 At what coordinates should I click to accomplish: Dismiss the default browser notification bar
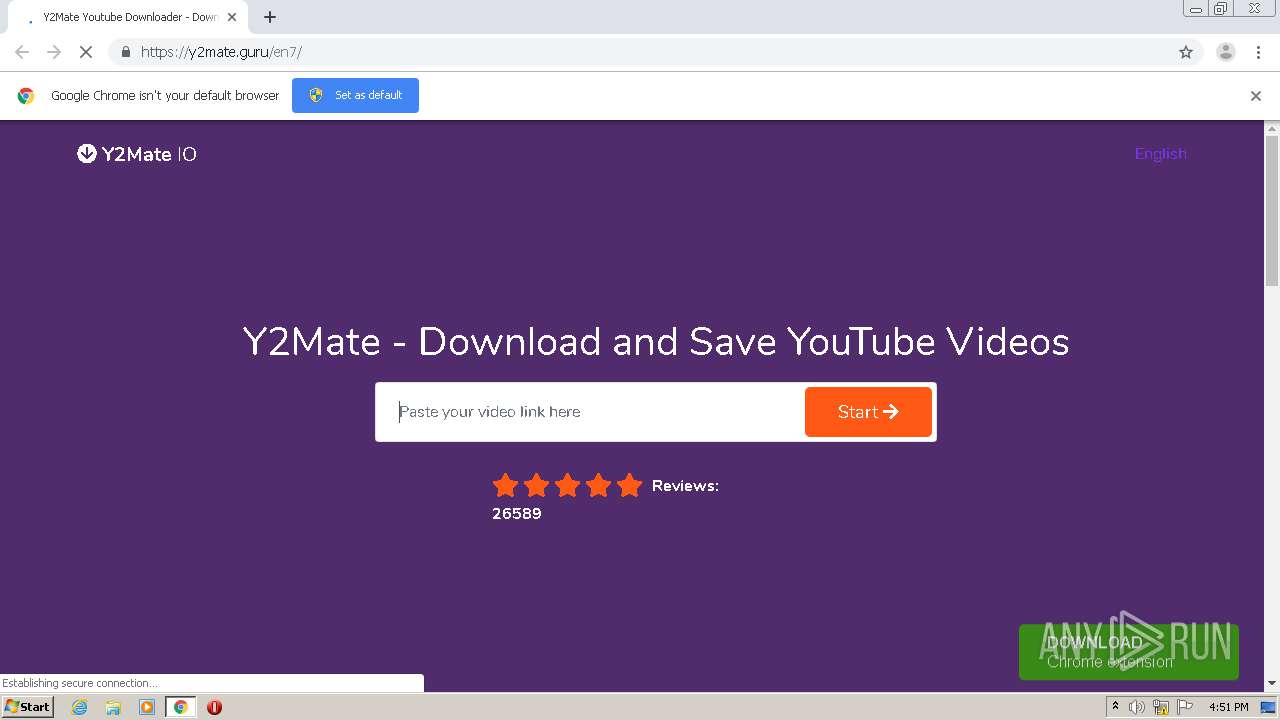coord(1256,96)
